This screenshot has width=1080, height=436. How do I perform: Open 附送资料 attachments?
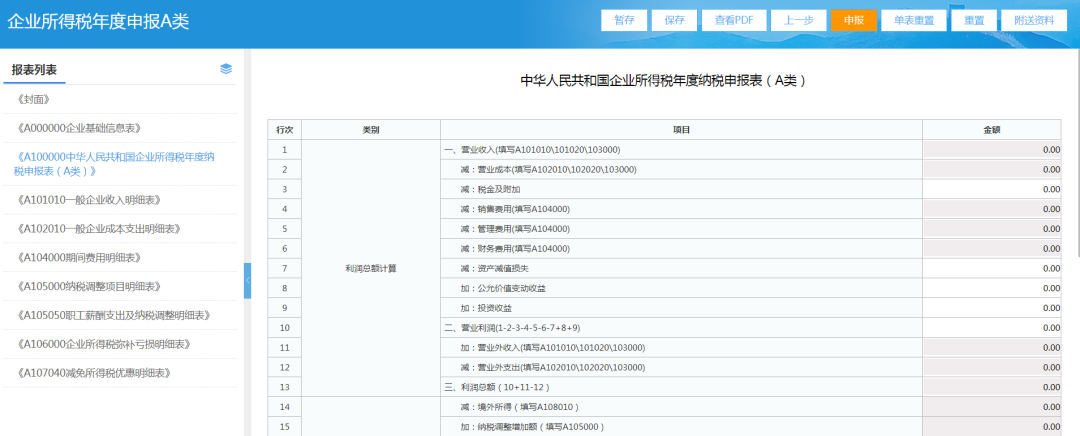[x=1033, y=21]
